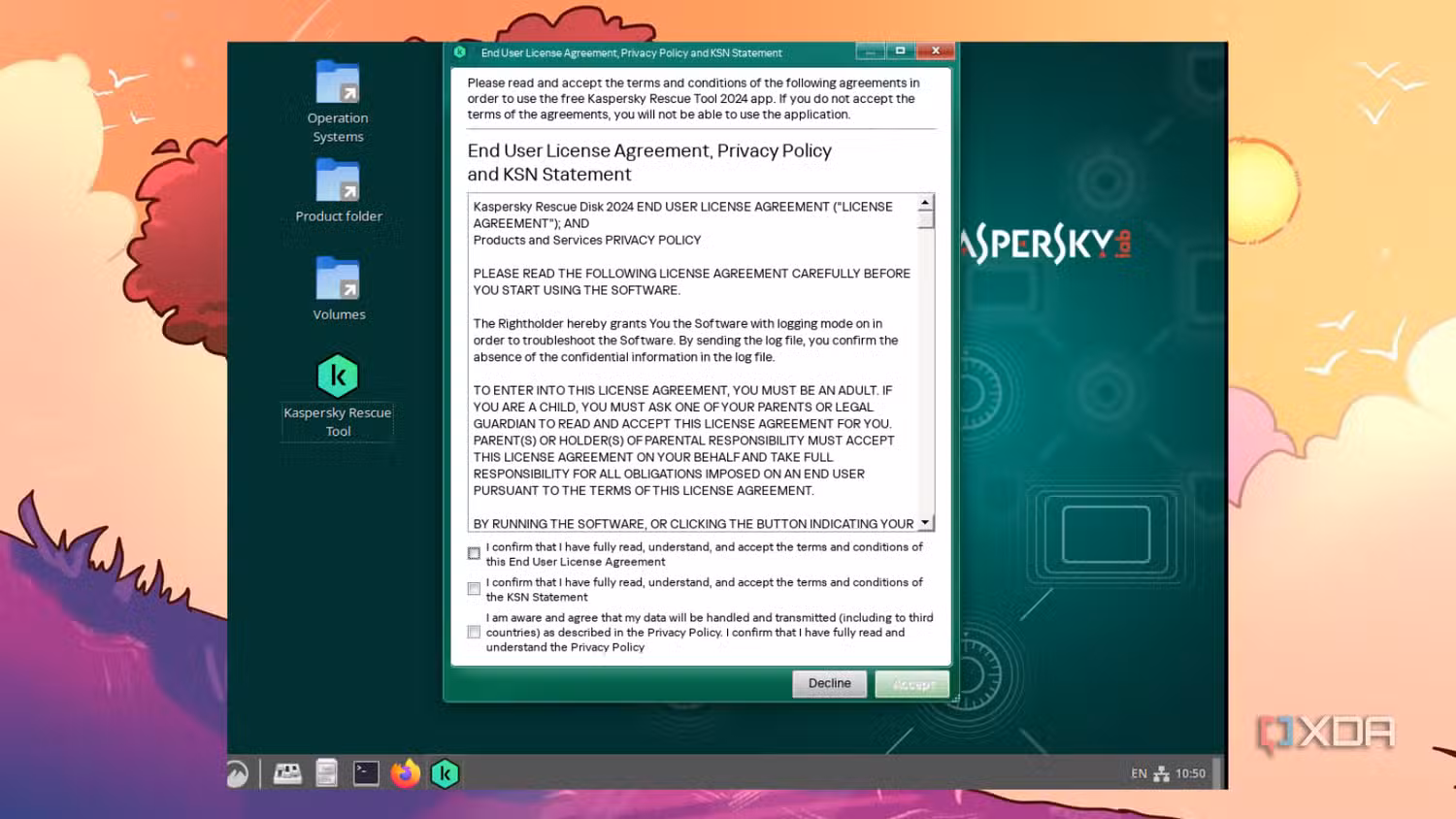Click the 'The Rightholder hereby grants You' paragraph
The image size is (1456, 819).
(x=686, y=341)
